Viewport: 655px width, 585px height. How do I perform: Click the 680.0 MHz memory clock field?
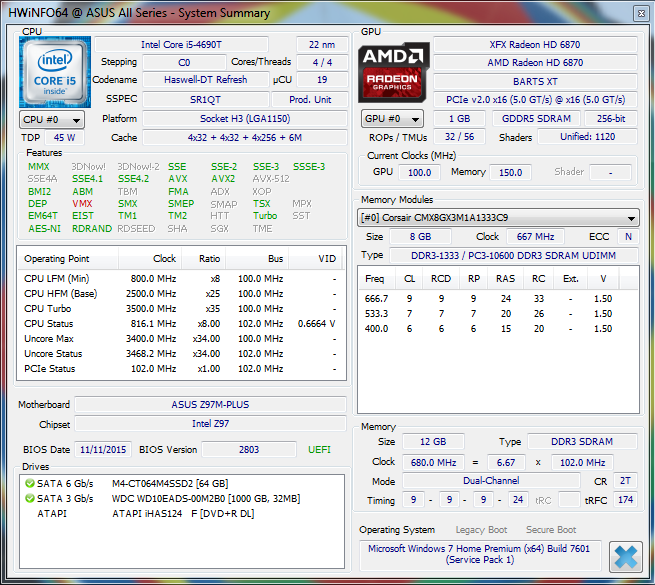pos(433,463)
